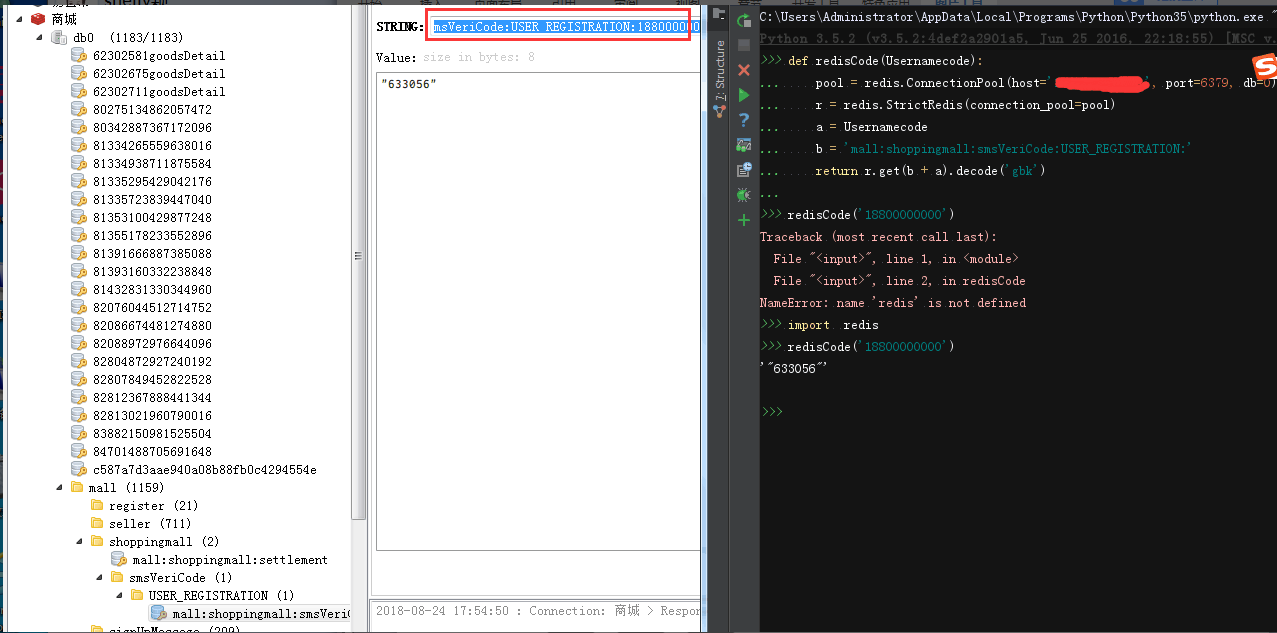Click File "<input>", line 1 traceback link
This screenshot has height=633, width=1277.
[x=896, y=259]
